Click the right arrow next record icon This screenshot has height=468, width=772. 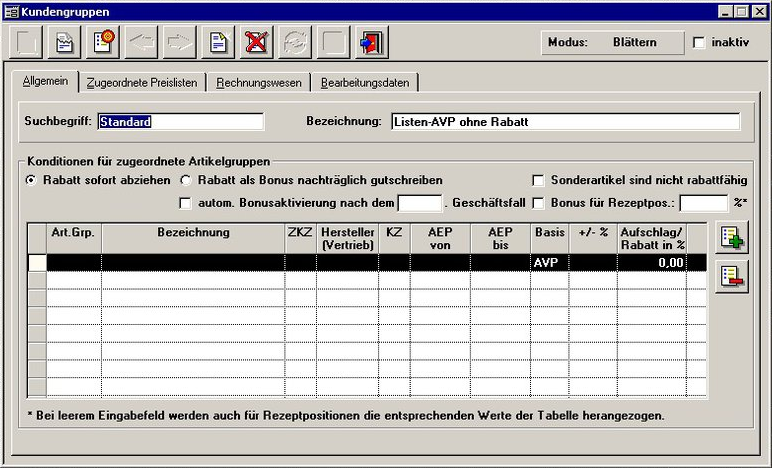tap(179, 43)
